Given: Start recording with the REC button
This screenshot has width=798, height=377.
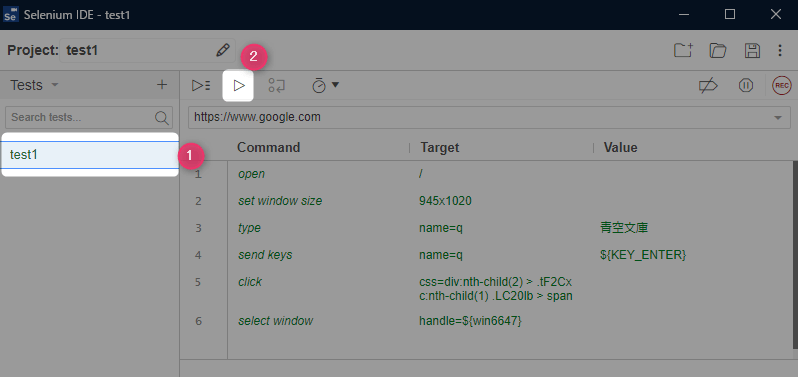Looking at the screenshot, I should coord(782,85).
